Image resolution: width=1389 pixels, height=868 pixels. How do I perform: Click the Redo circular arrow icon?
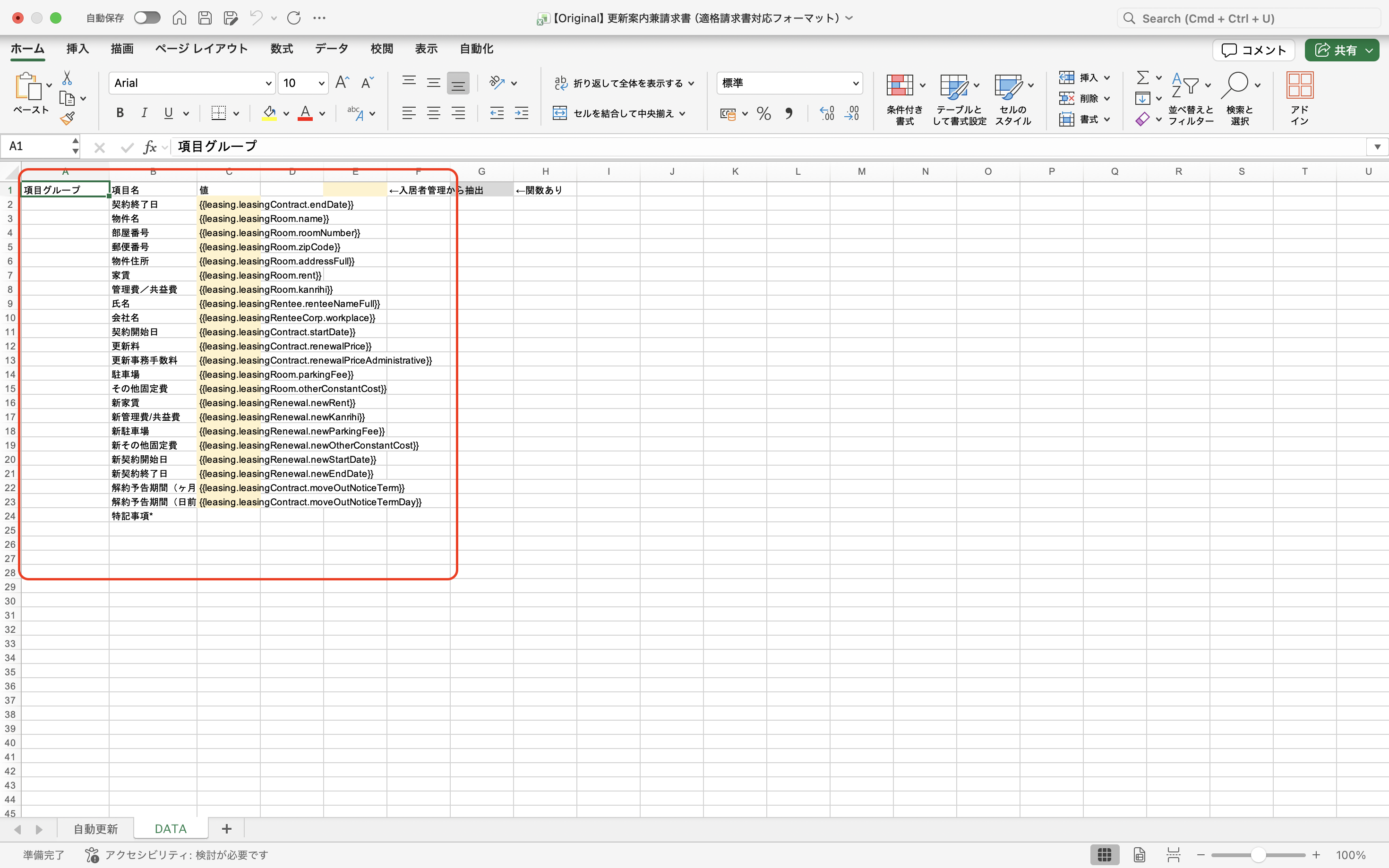(294, 18)
